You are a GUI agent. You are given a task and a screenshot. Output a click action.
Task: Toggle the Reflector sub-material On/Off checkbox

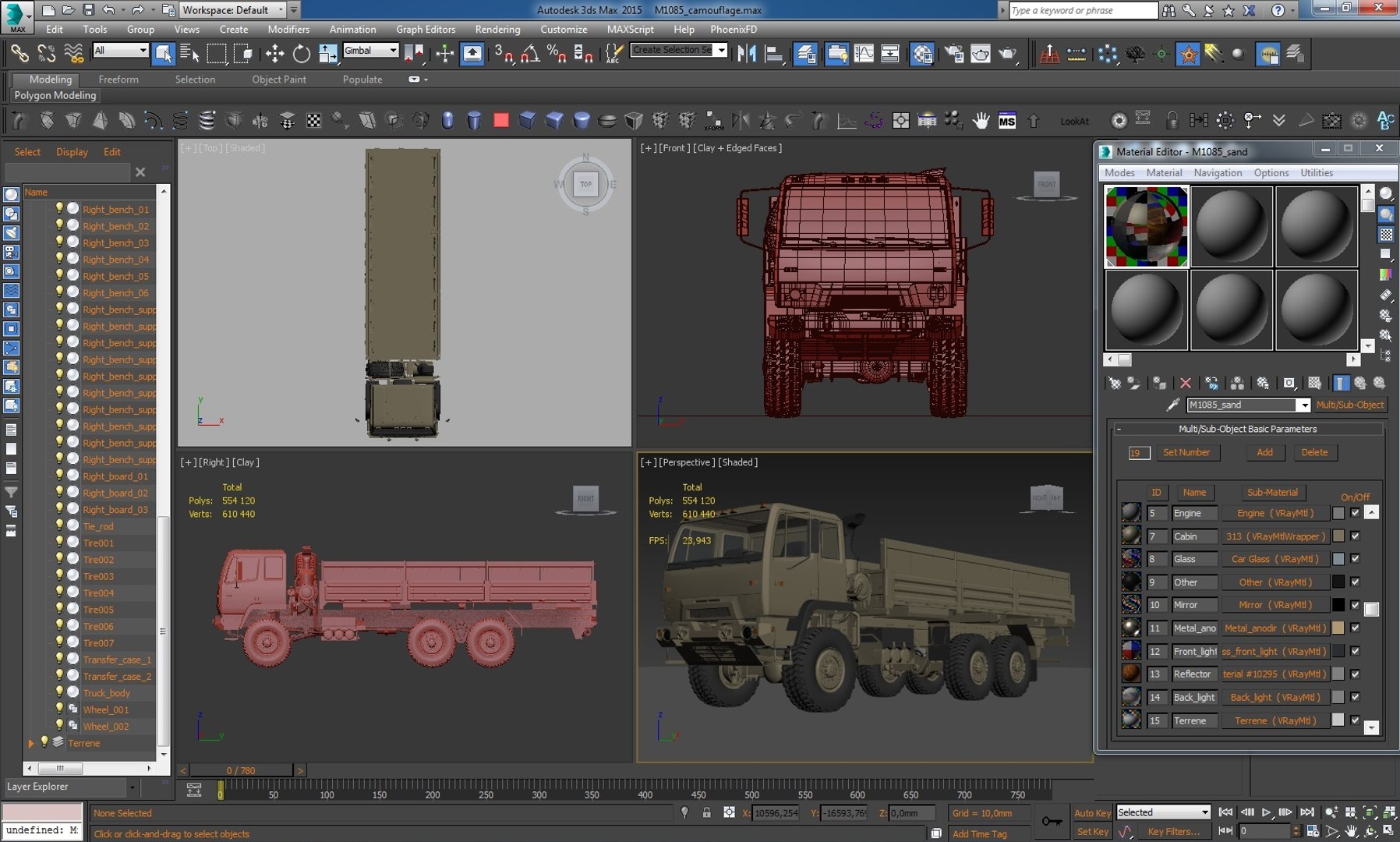point(1355,674)
